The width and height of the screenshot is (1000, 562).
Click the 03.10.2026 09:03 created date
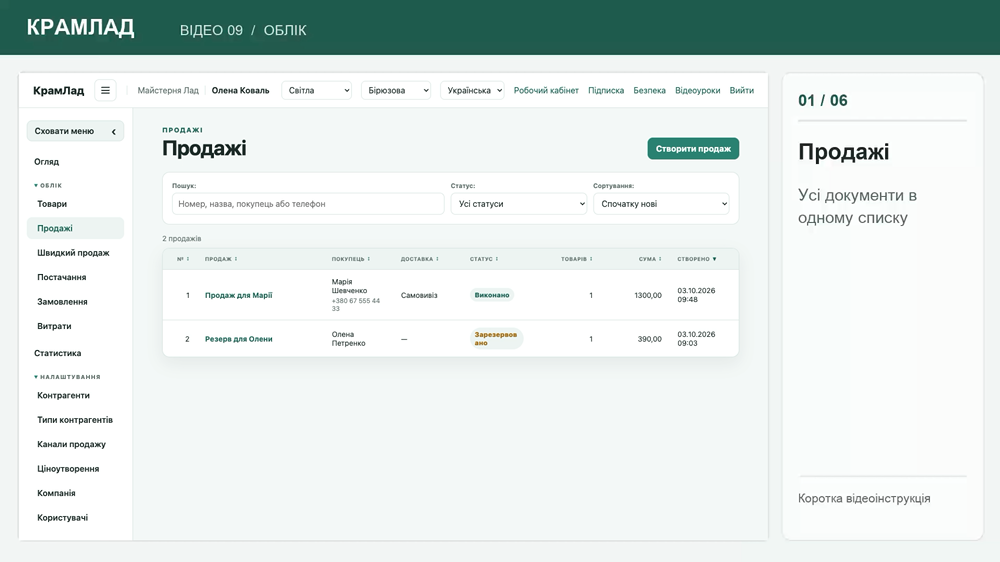(x=696, y=339)
